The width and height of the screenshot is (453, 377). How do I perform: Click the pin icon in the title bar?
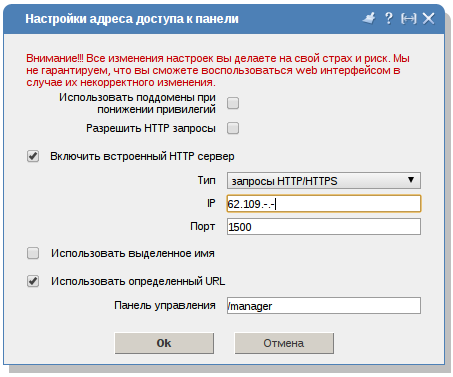(x=369, y=18)
